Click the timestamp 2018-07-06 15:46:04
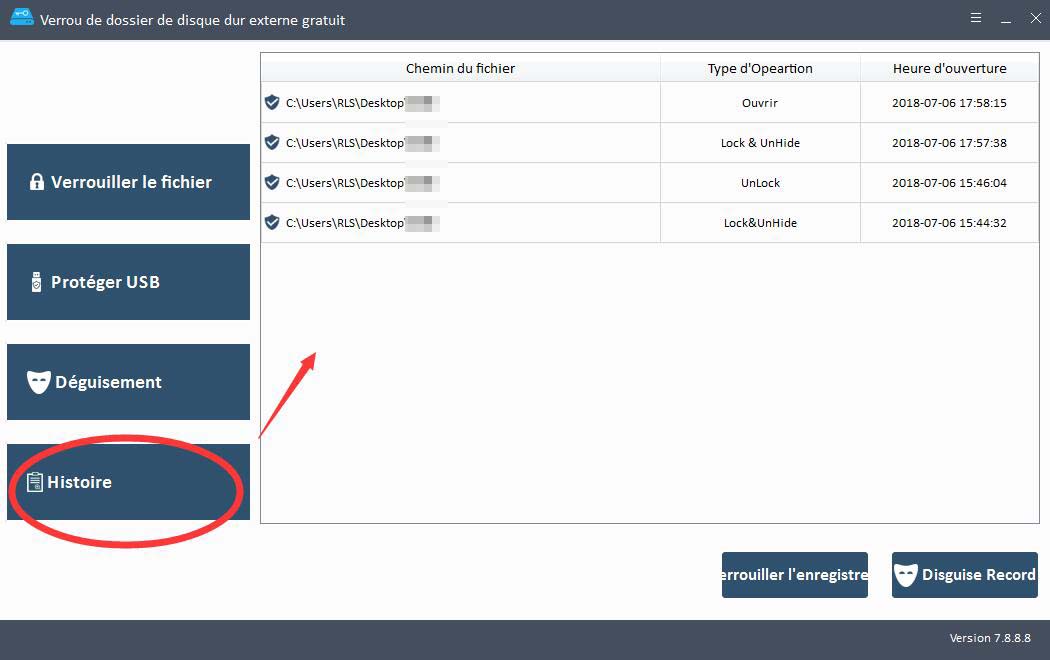The height and width of the screenshot is (660, 1050). point(950,183)
